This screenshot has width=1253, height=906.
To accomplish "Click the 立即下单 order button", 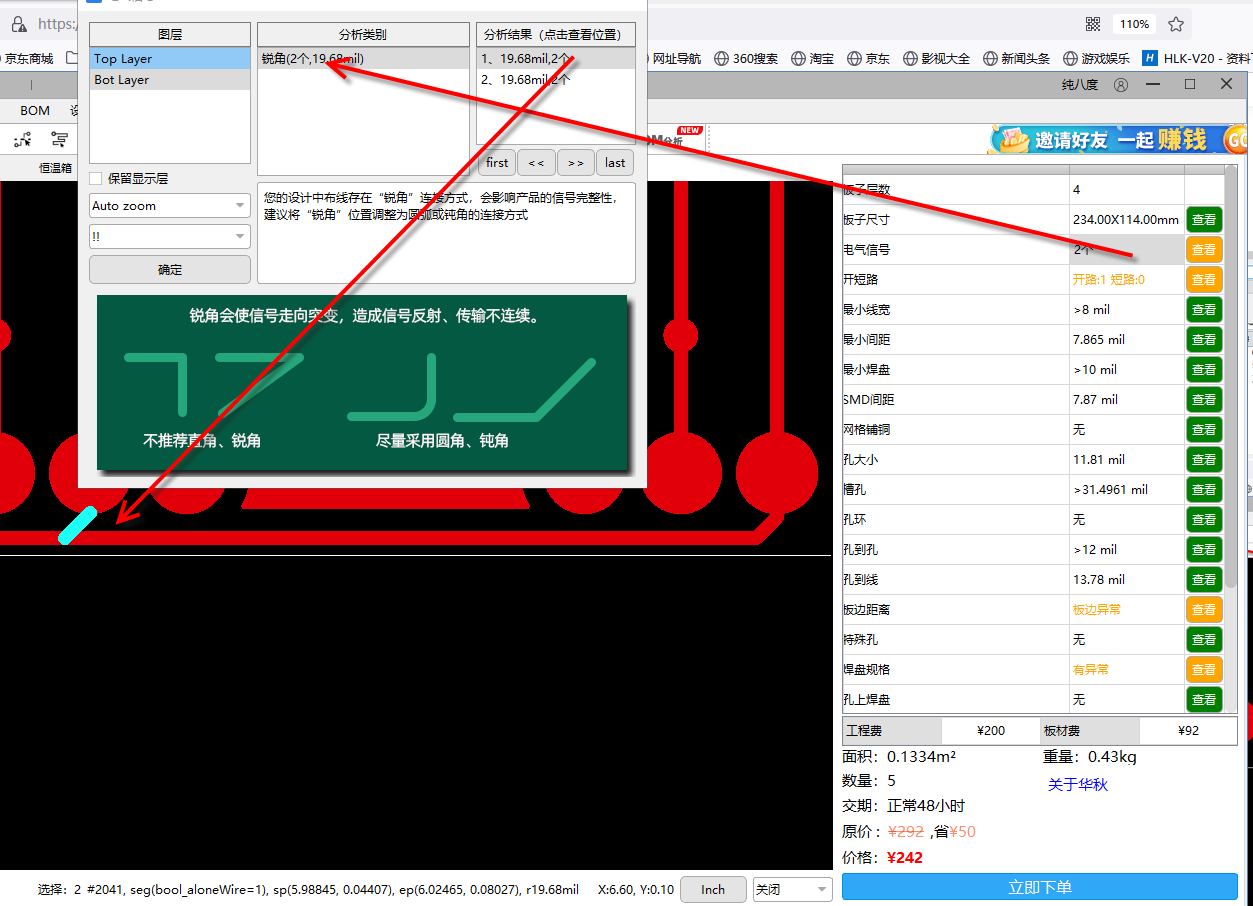I will coord(1040,887).
